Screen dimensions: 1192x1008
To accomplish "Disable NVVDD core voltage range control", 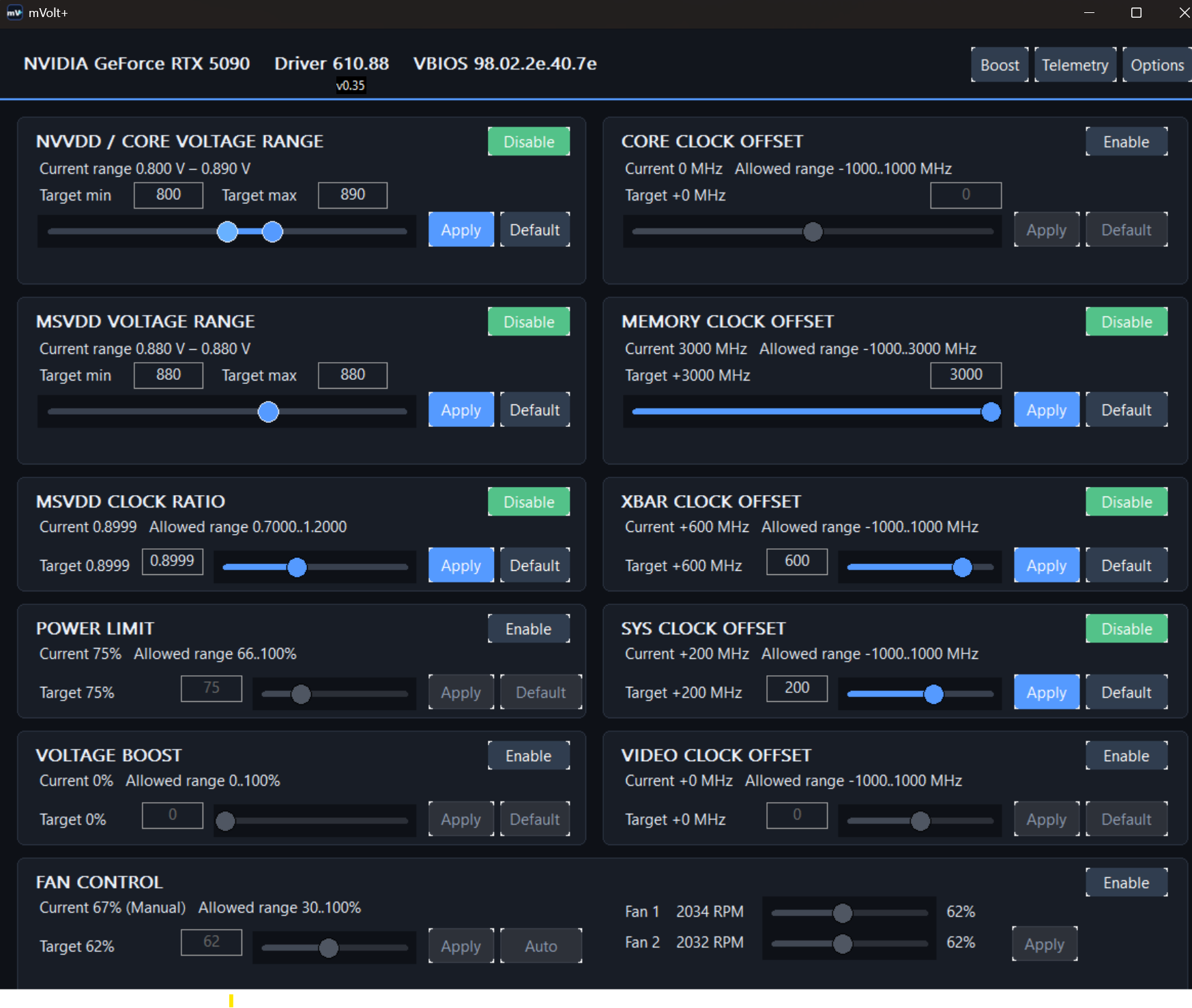I will tap(529, 142).
